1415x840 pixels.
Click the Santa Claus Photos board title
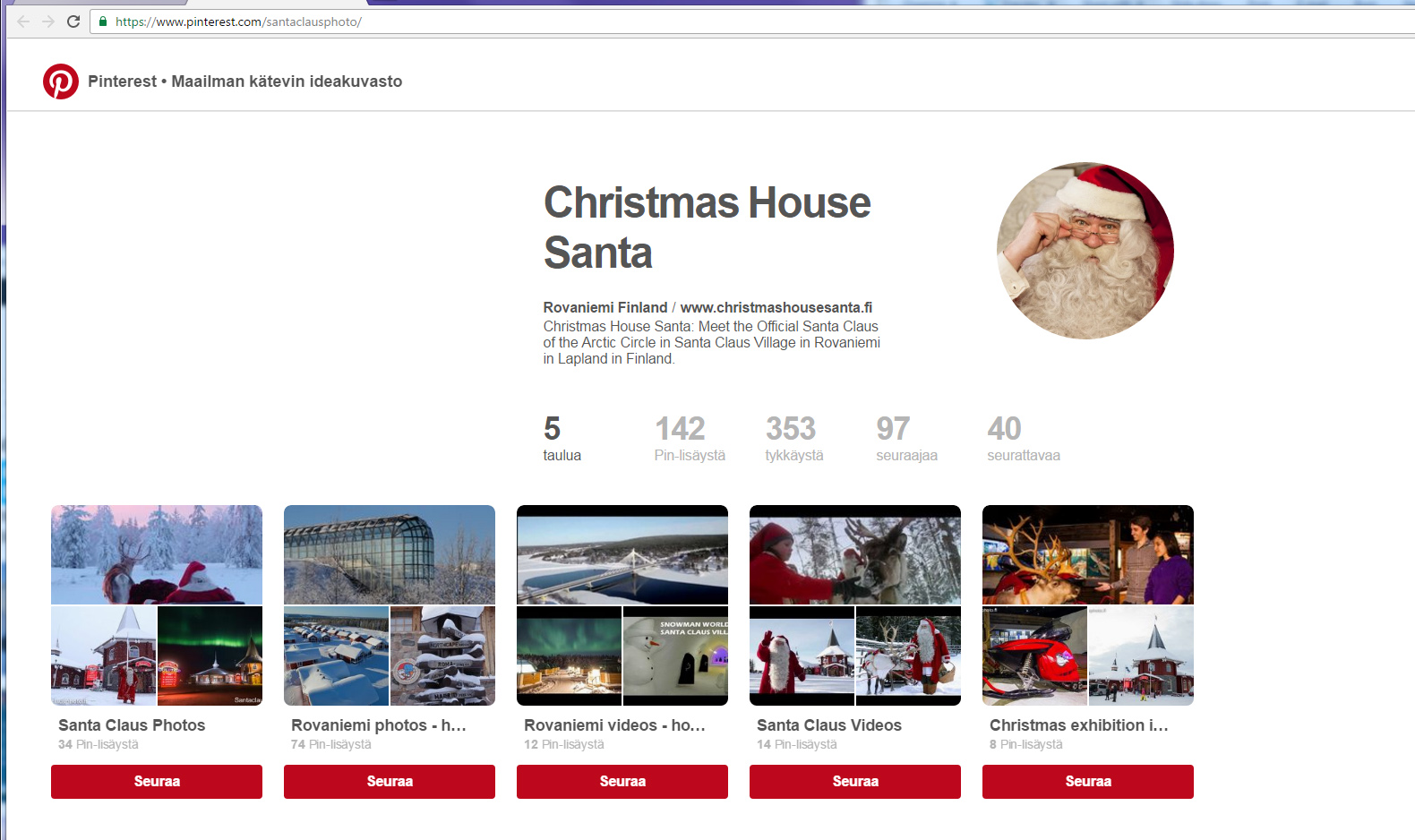[x=132, y=725]
